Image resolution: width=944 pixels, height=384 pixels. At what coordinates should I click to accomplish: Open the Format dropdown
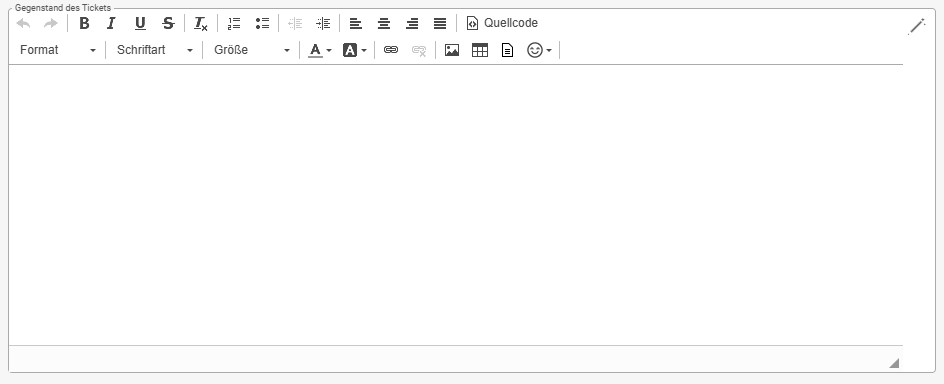58,50
